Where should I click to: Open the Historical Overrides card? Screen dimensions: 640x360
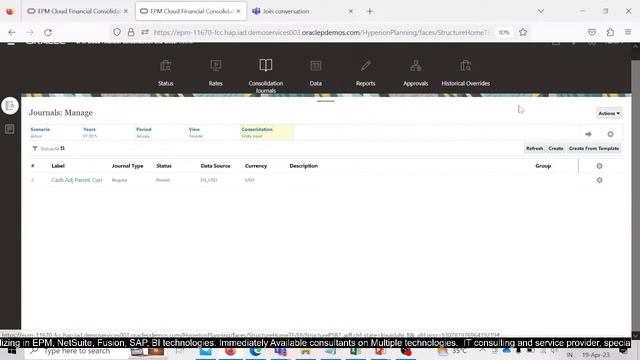(465, 73)
